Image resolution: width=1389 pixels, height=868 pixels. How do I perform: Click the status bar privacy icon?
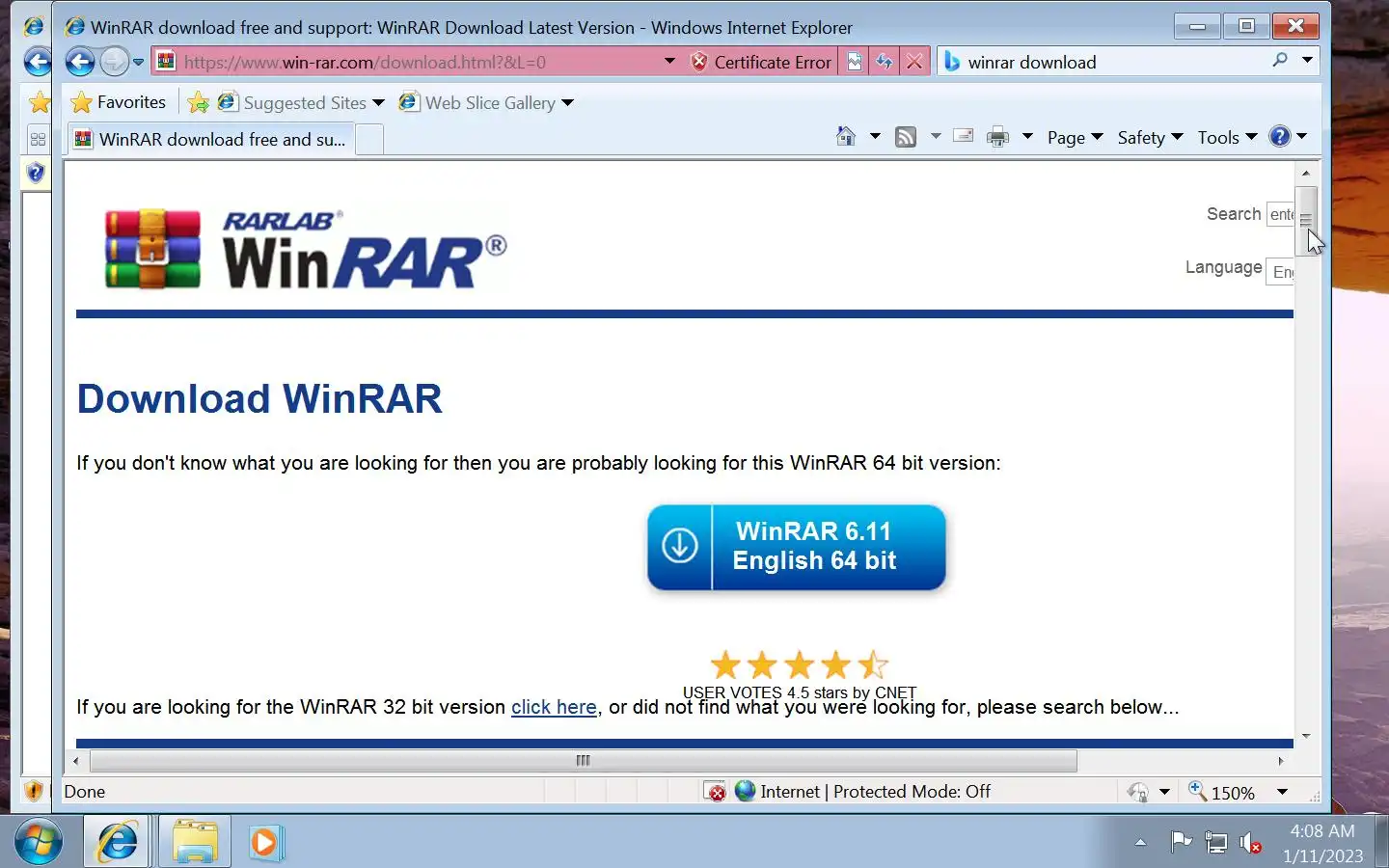(x=1138, y=792)
